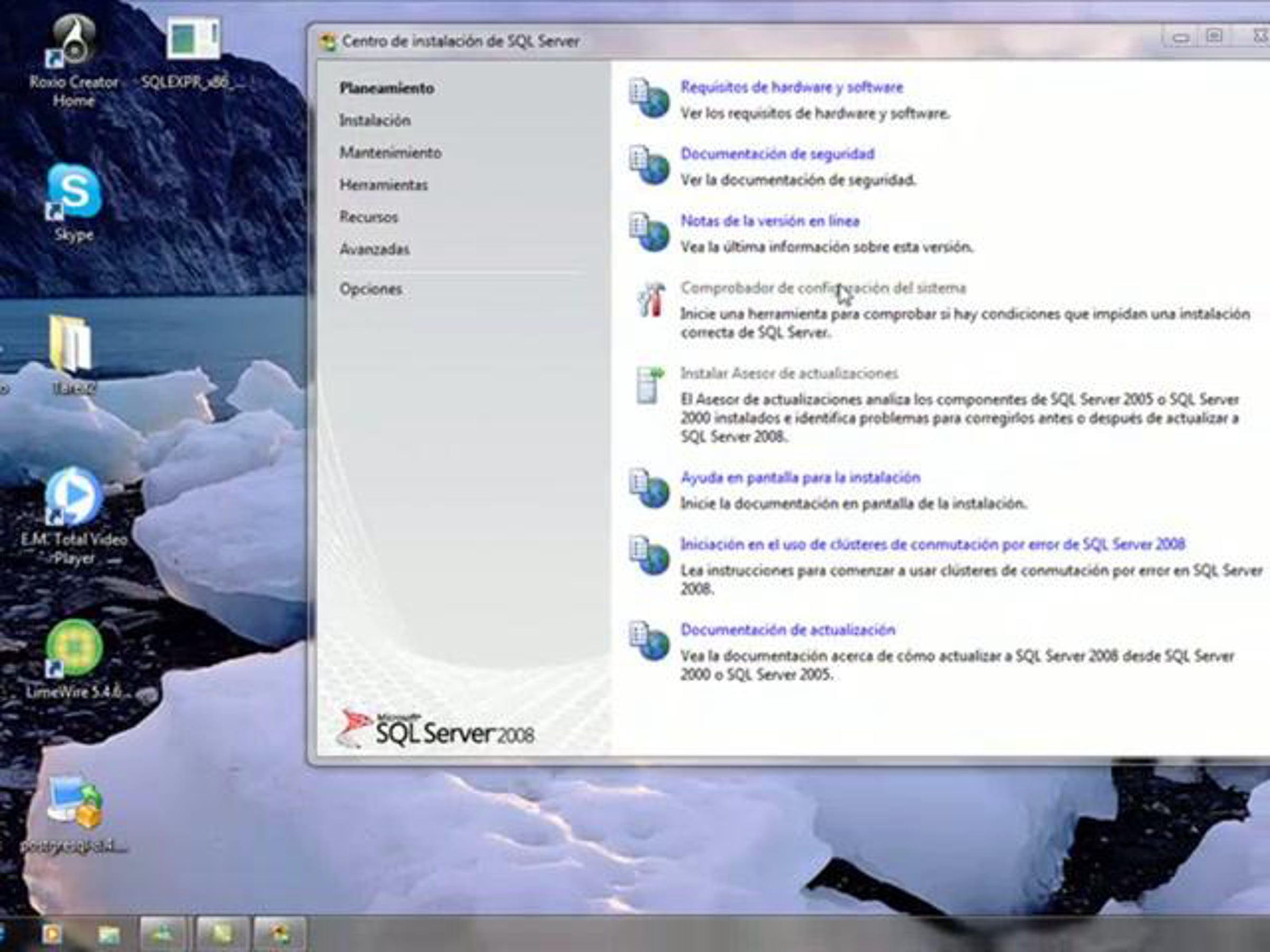Screen dimensions: 1270x952
Task: Click the SQL Server window title bar icon
Action: pos(329,42)
